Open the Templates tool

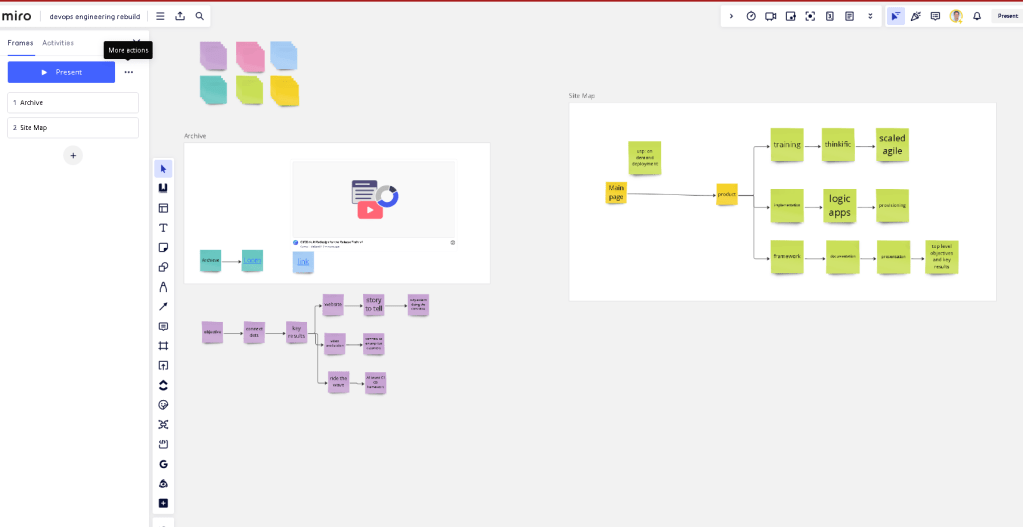[x=163, y=208]
